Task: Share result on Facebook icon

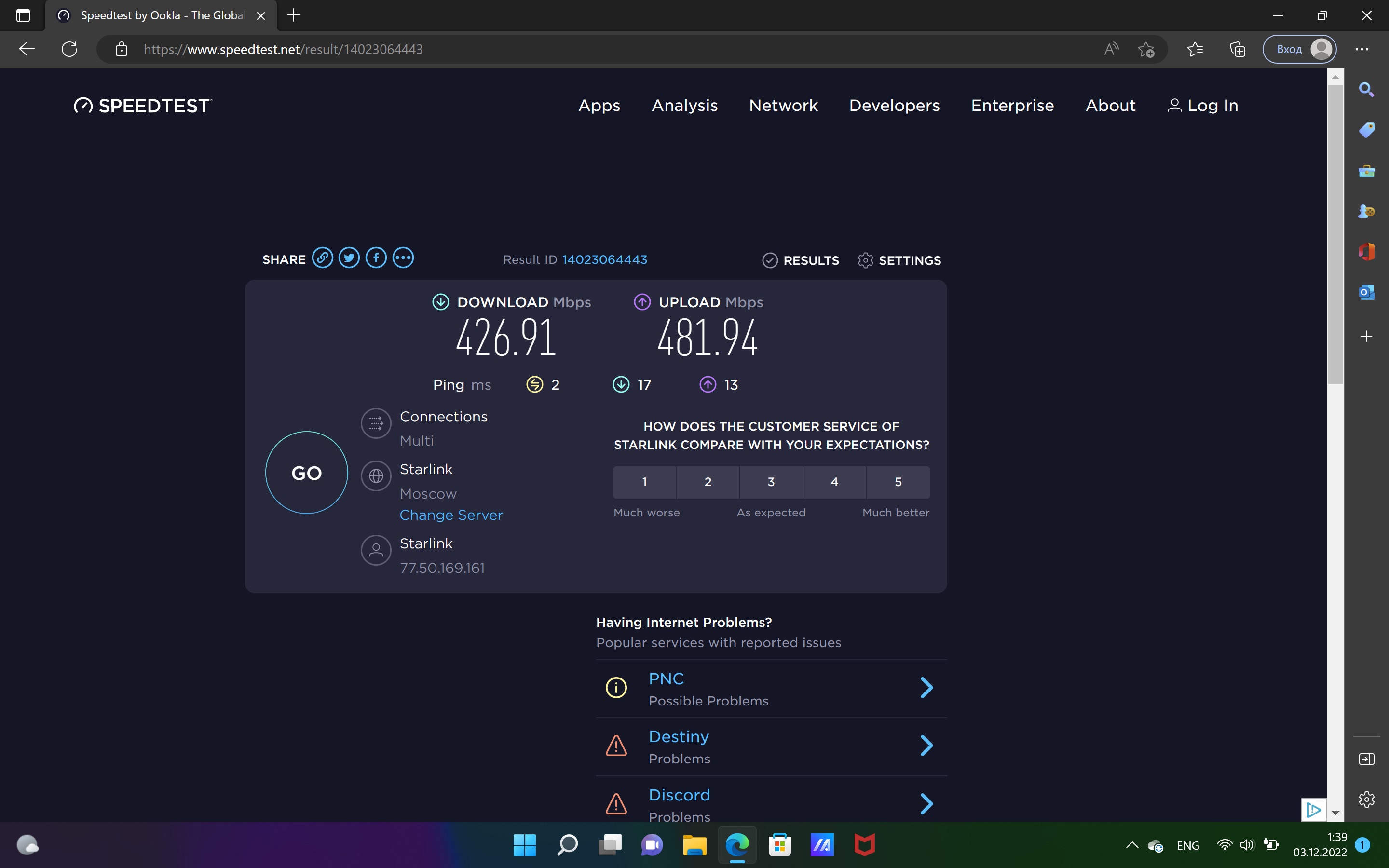Action: point(376,258)
